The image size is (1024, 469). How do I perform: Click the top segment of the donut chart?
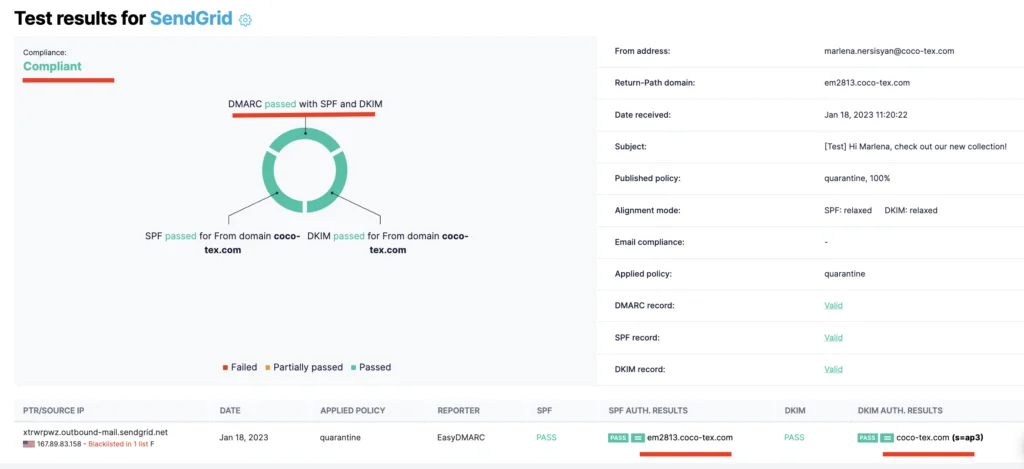point(305,135)
